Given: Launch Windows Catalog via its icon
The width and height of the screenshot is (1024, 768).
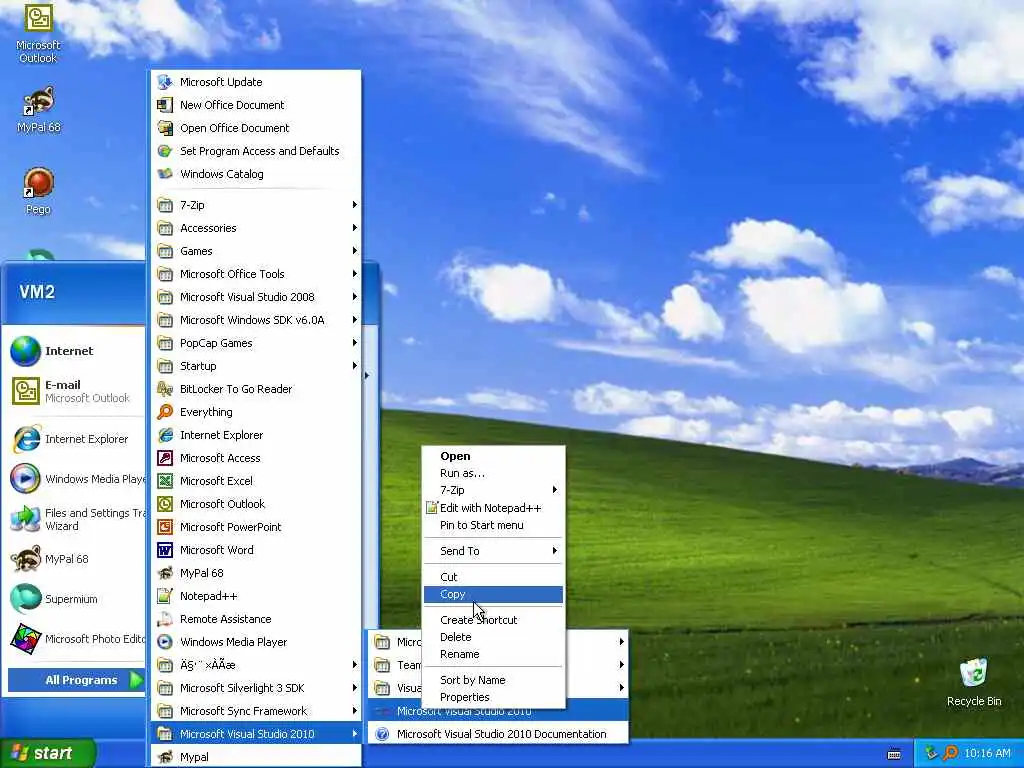Looking at the screenshot, I should [x=165, y=174].
